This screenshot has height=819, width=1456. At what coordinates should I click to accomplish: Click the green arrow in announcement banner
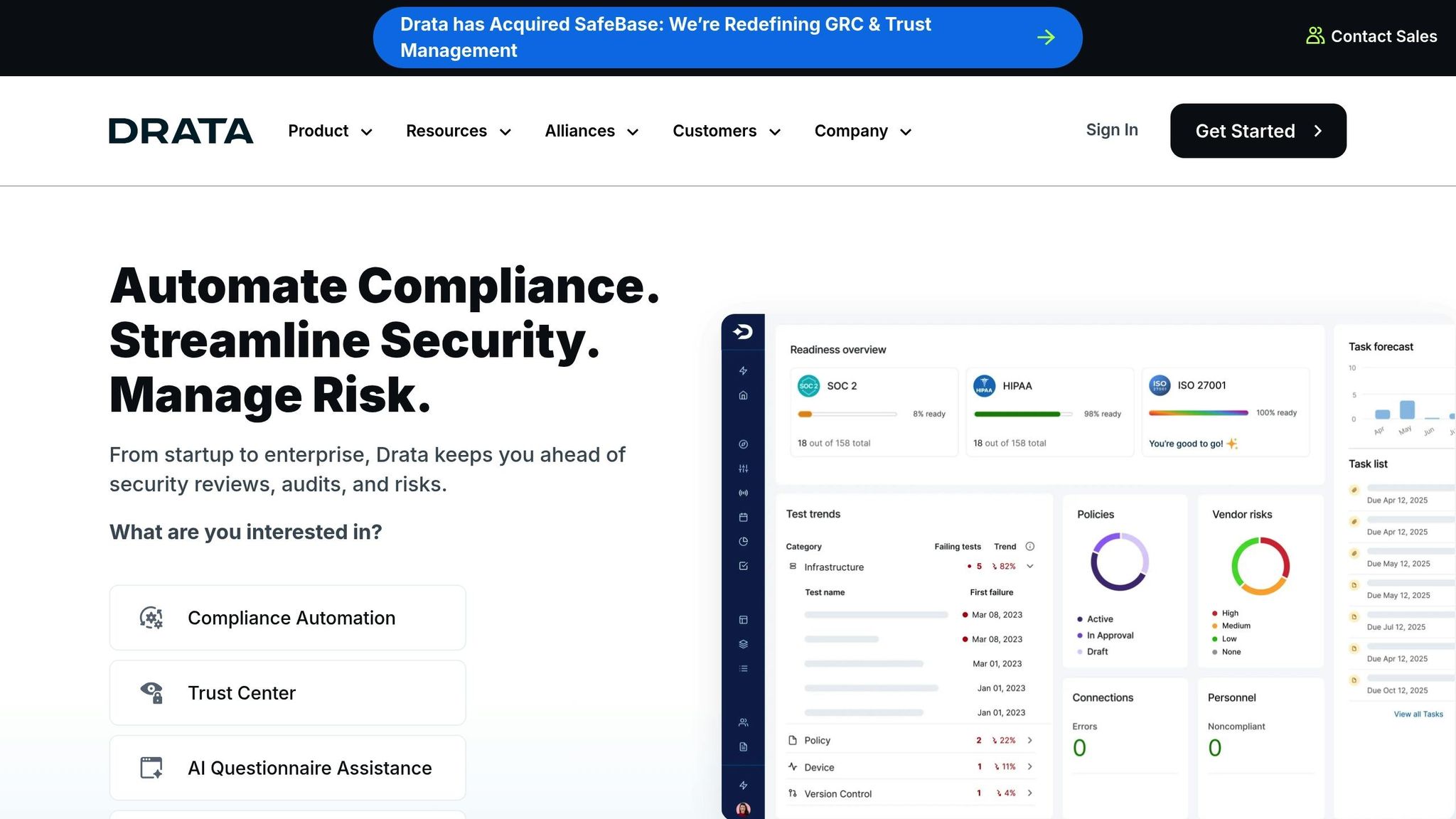(1045, 37)
